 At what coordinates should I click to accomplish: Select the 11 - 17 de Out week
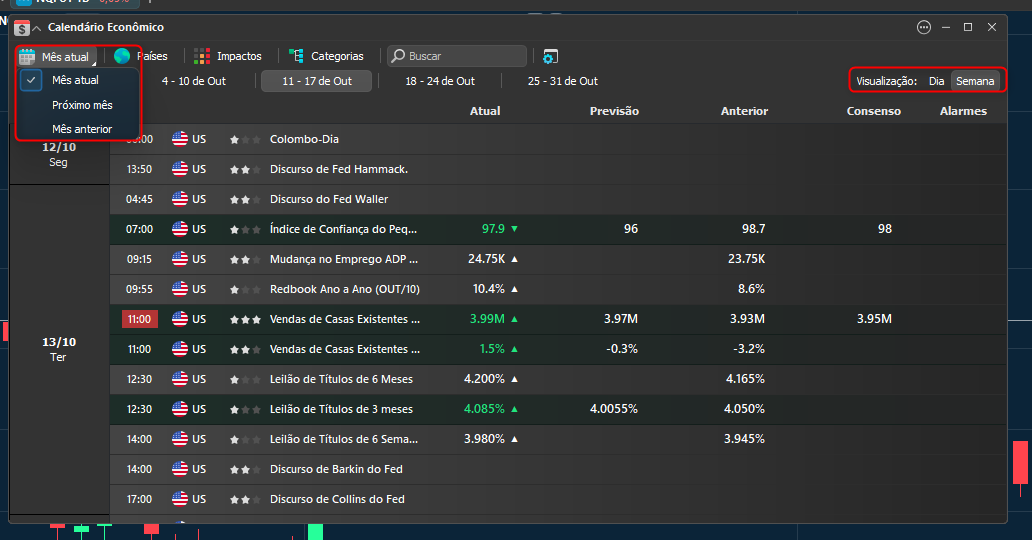coord(317,81)
